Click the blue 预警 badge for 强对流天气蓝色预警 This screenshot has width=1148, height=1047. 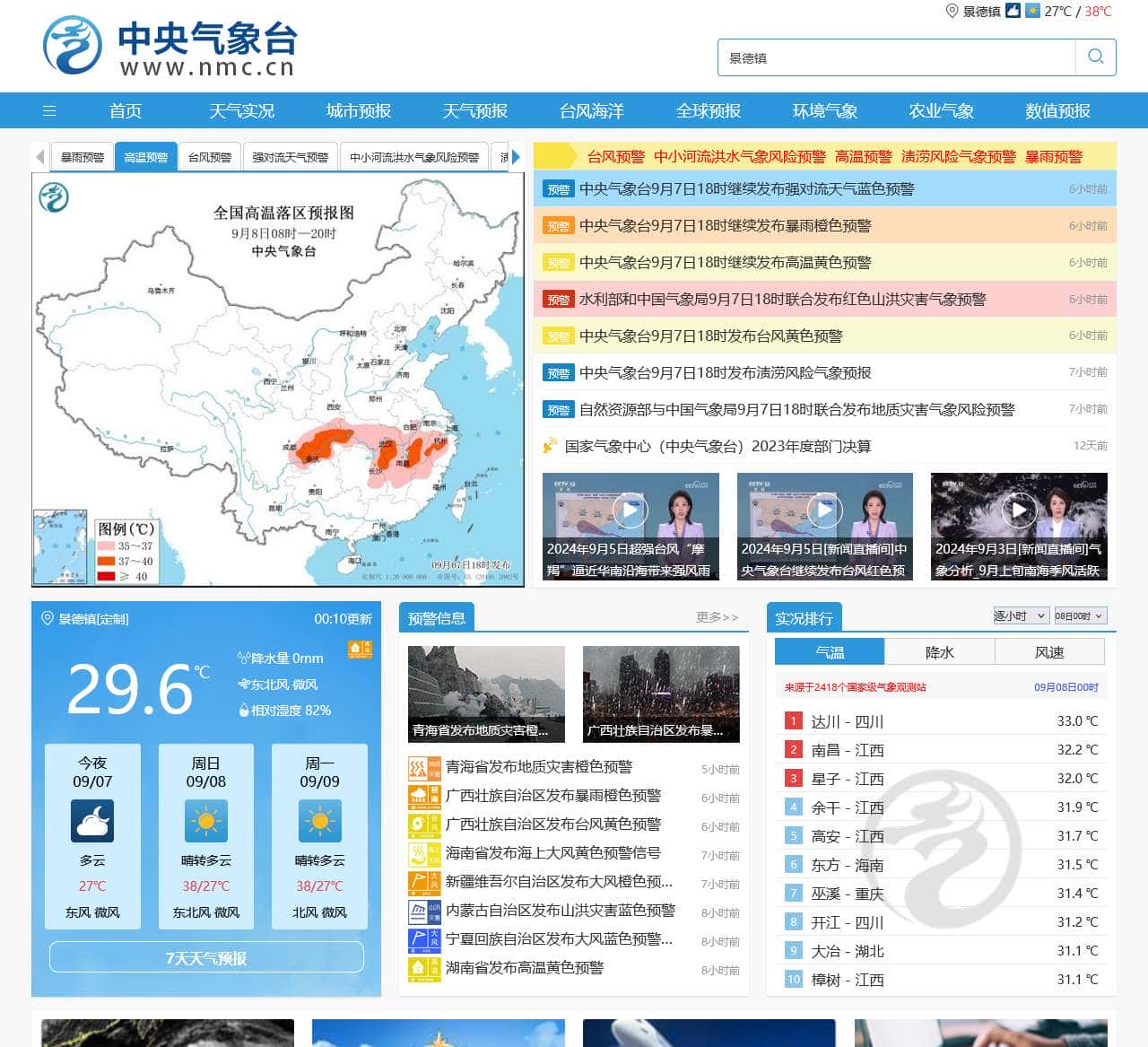point(558,189)
